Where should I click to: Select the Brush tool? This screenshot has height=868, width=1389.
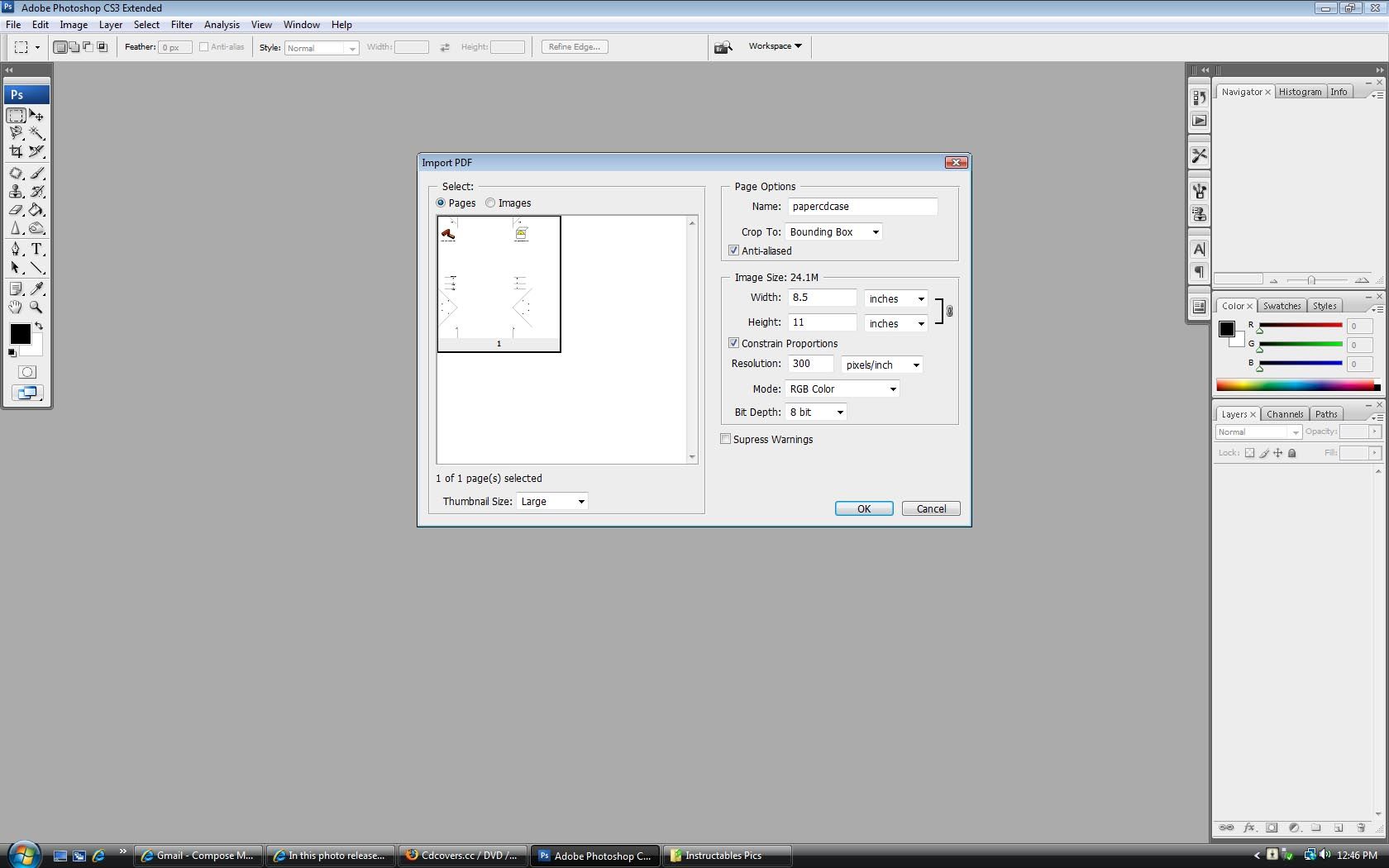tap(36, 174)
